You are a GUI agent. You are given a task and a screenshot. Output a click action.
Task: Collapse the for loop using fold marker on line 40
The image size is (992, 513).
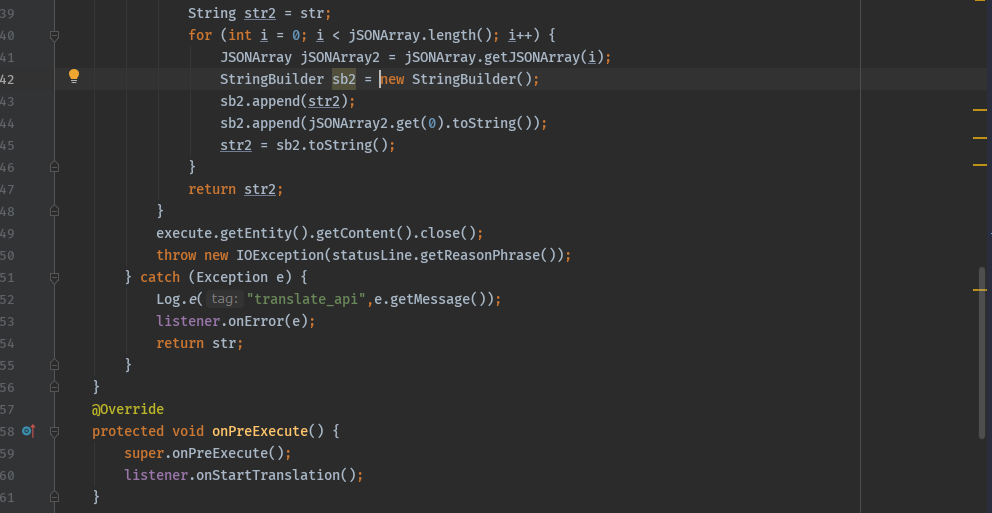click(54, 37)
